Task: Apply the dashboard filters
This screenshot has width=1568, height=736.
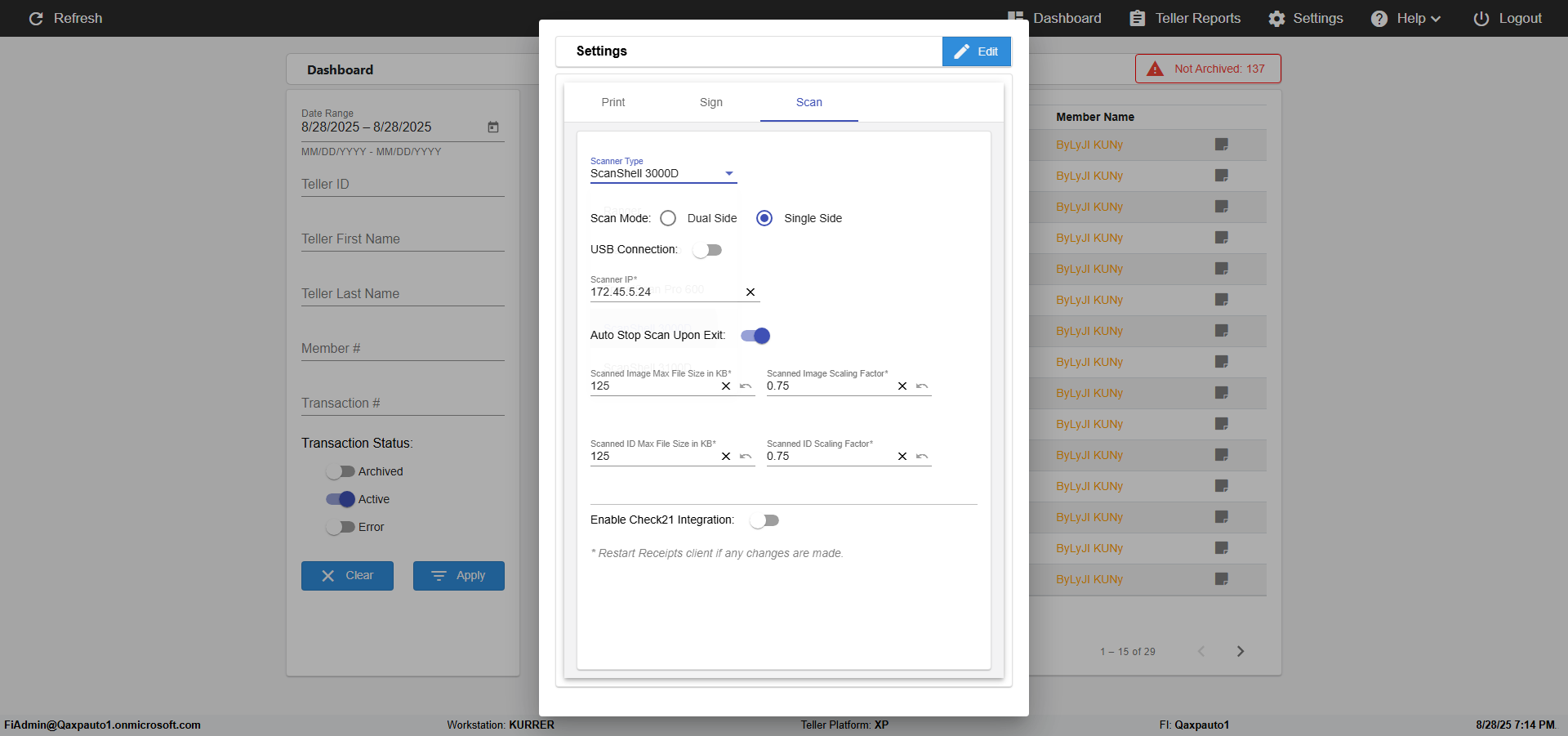Action: pyautogui.click(x=459, y=576)
